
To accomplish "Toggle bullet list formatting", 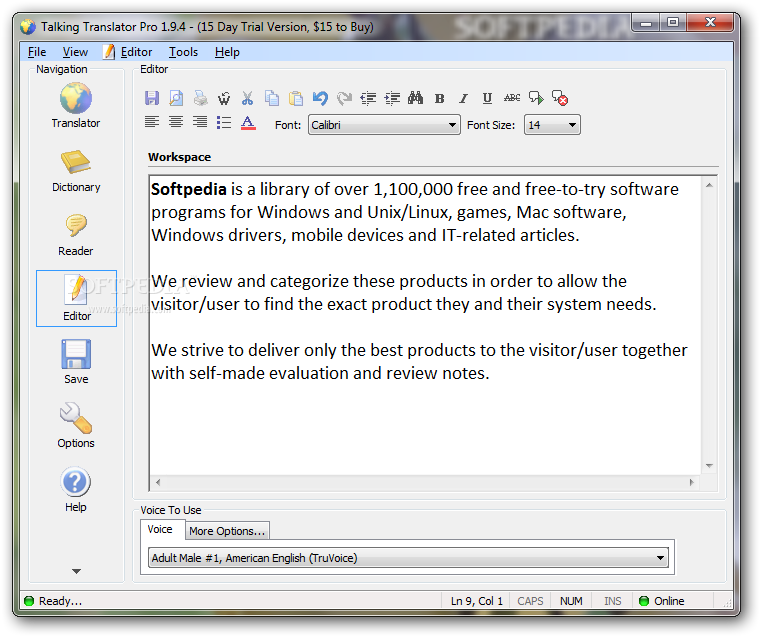I will (x=224, y=122).
